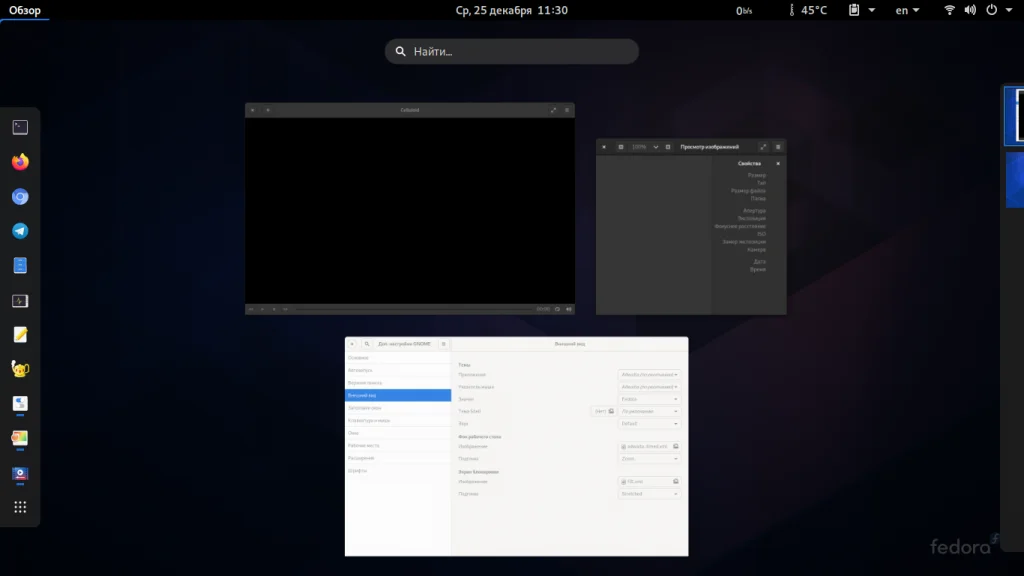Image resolution: width=1024 pixels, height=576 pixels.
Task: Launch Terminal from the dock
Action: click(20, 127)
